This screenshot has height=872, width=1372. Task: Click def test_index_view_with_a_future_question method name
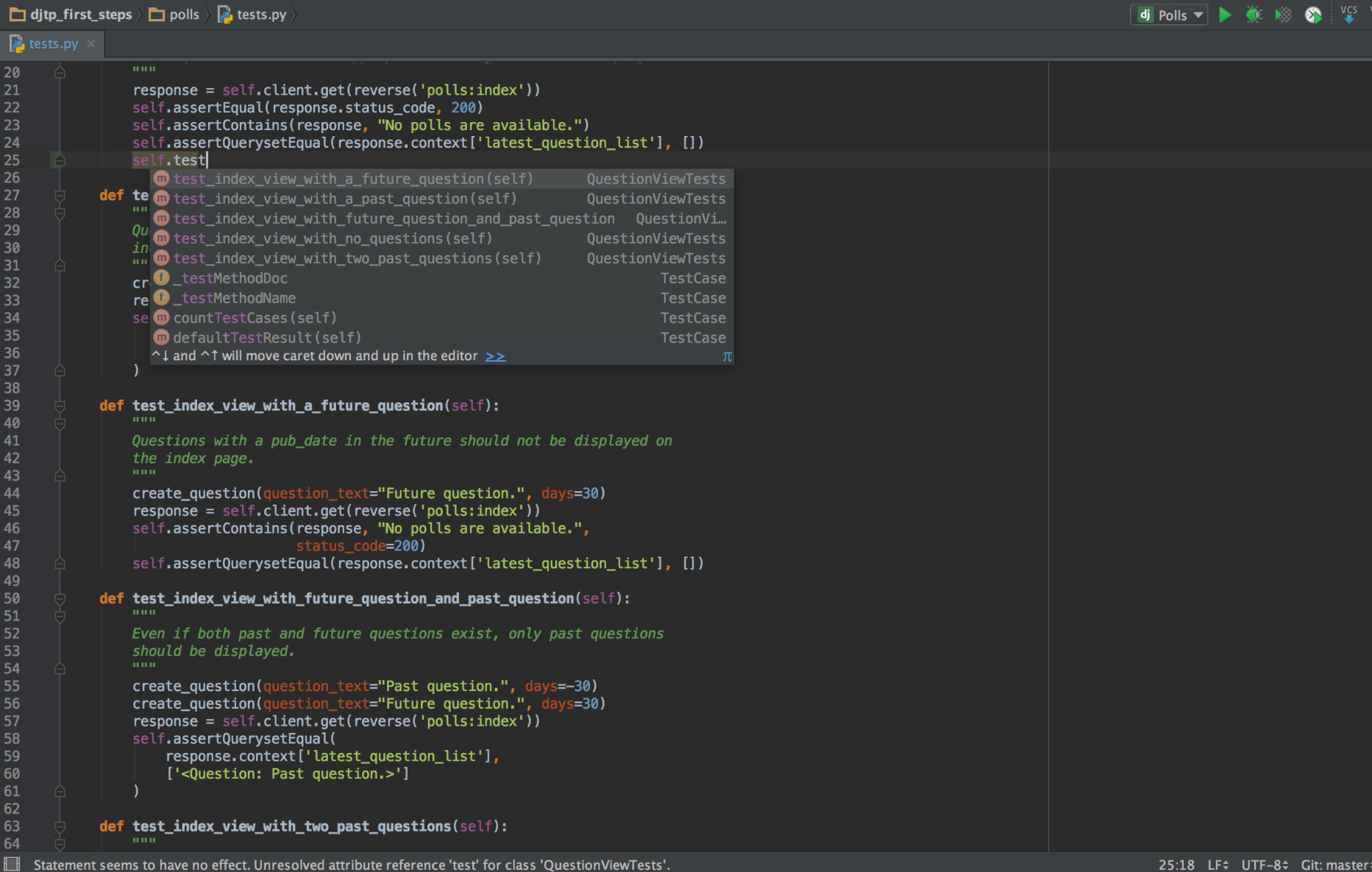tap(288, 406)
